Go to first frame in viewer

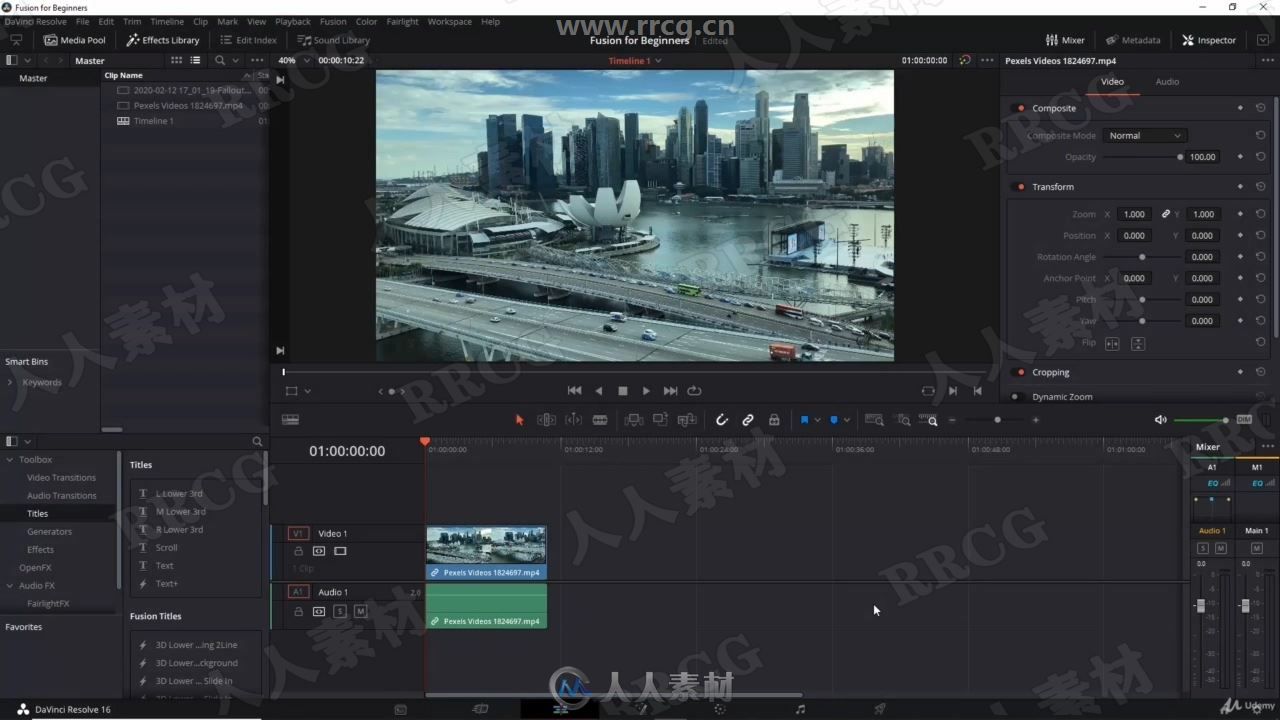pyautogui.click(x=574, y=391)
